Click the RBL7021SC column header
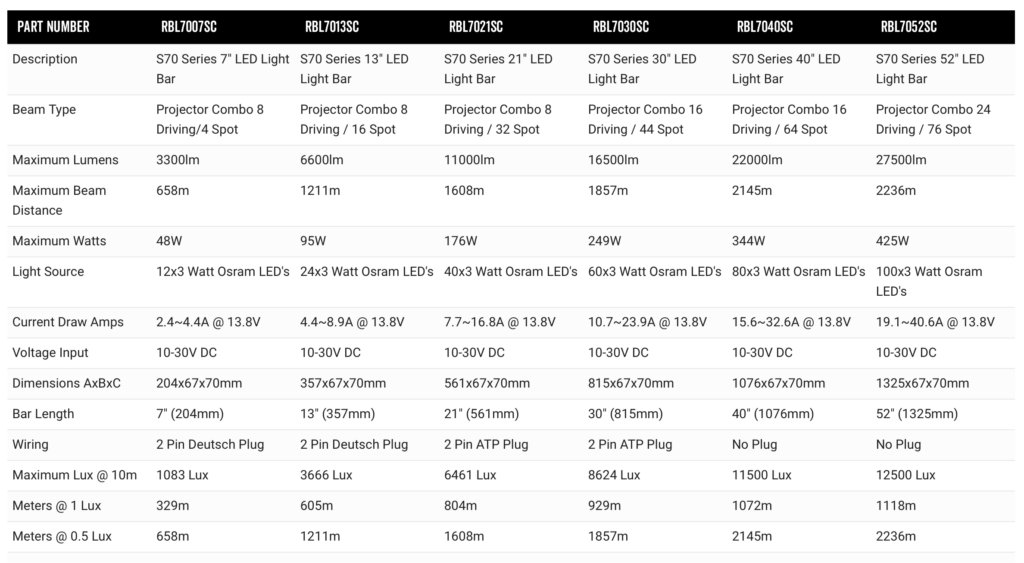This screenshot has width=1024, height=563. pyautogui.click(x=475, y=27)
